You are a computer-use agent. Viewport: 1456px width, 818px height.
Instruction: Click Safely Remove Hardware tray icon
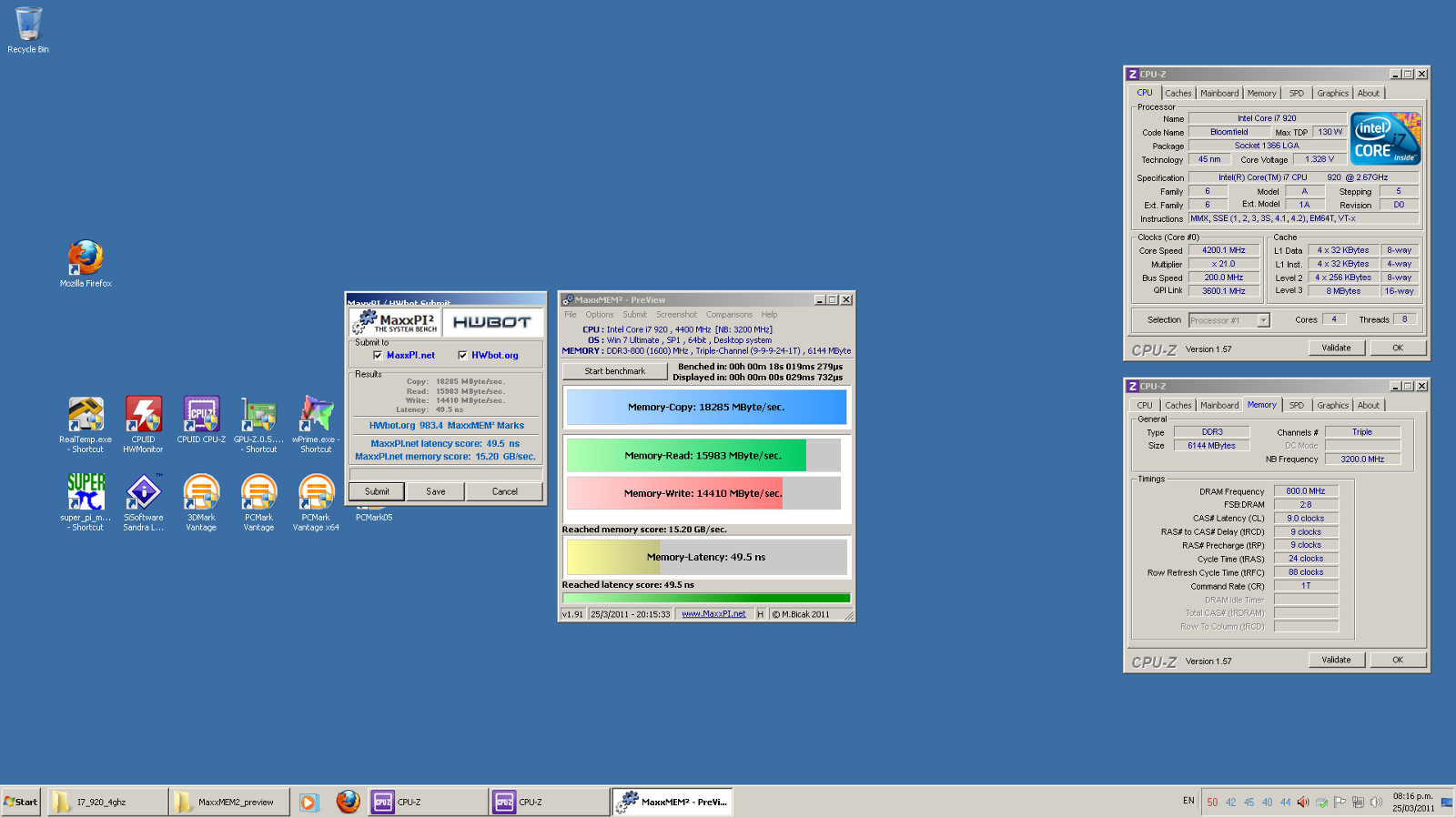(x=1321, y=802)
